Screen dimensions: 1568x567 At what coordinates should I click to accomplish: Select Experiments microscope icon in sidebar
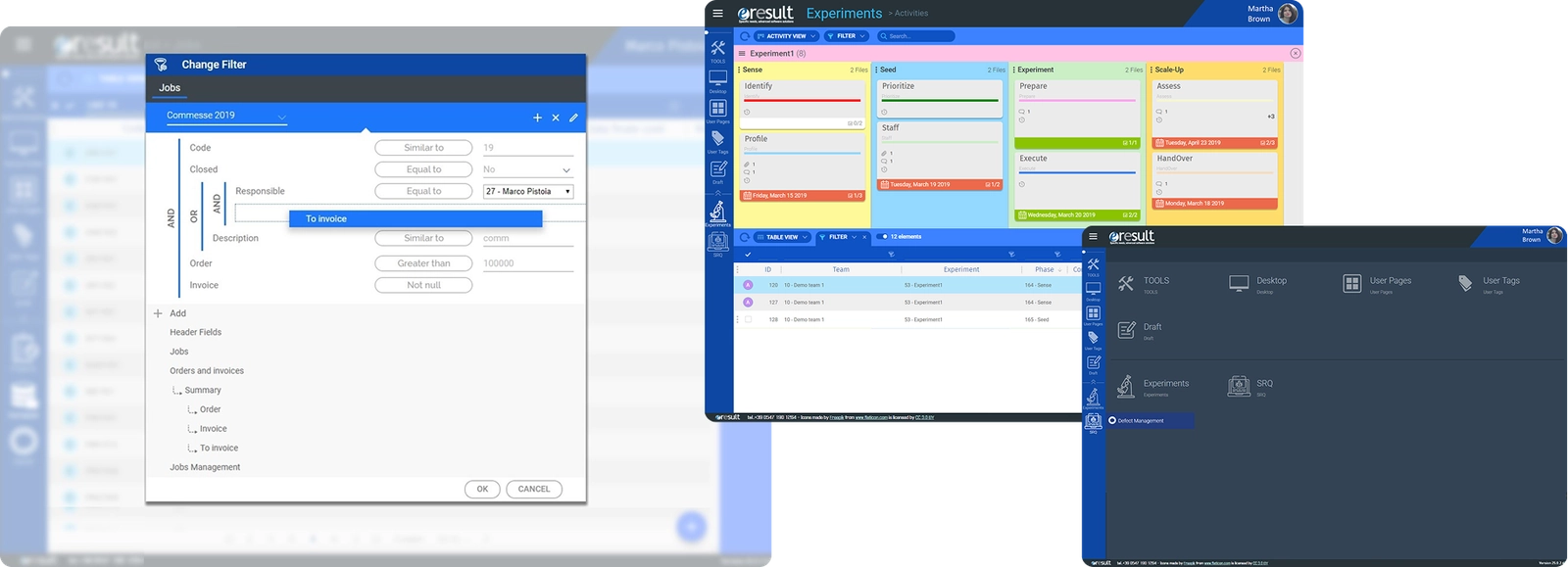(x=718, y=213)
